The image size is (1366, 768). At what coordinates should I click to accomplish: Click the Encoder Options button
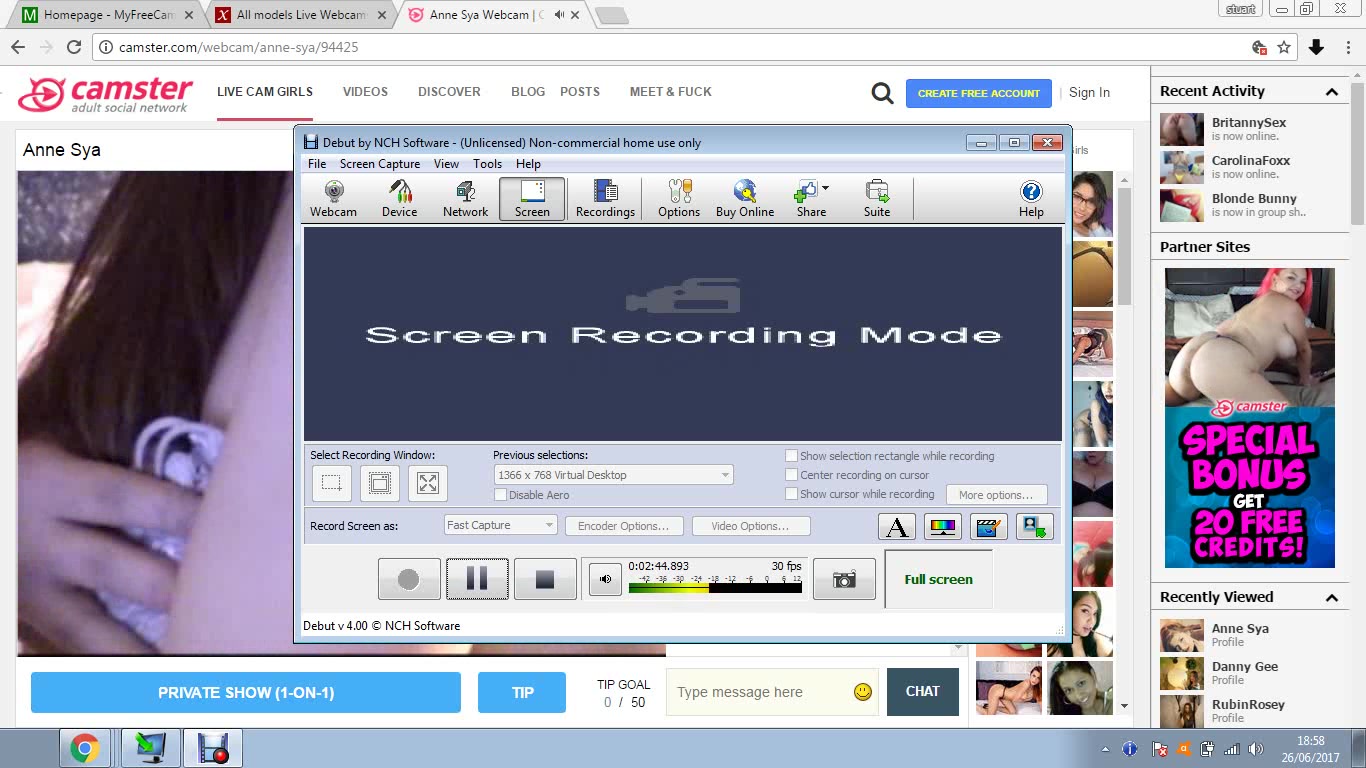coord(624,526)
